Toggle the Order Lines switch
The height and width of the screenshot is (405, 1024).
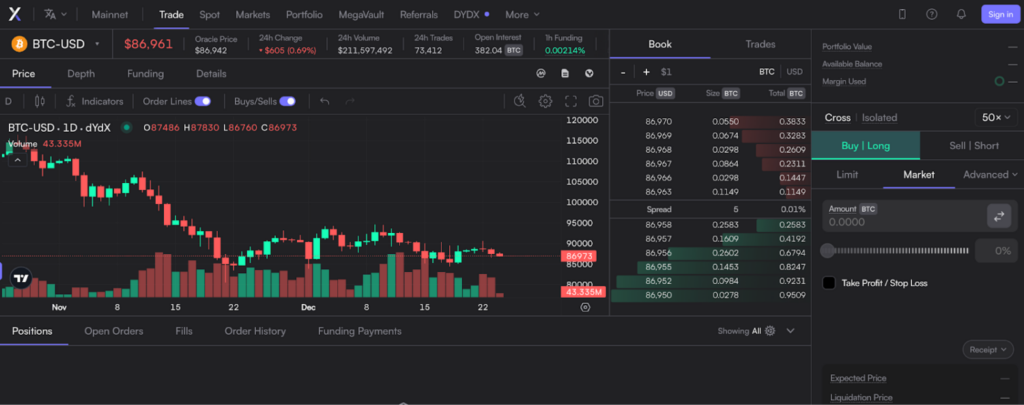pos(202,101)
